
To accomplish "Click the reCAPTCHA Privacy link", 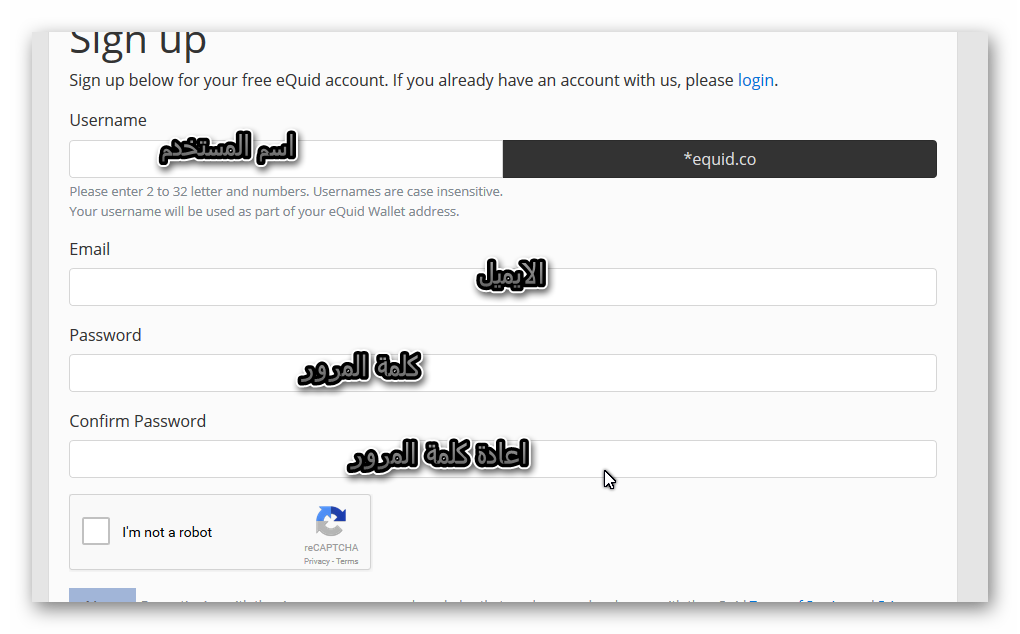I will (x=316, y=561).
